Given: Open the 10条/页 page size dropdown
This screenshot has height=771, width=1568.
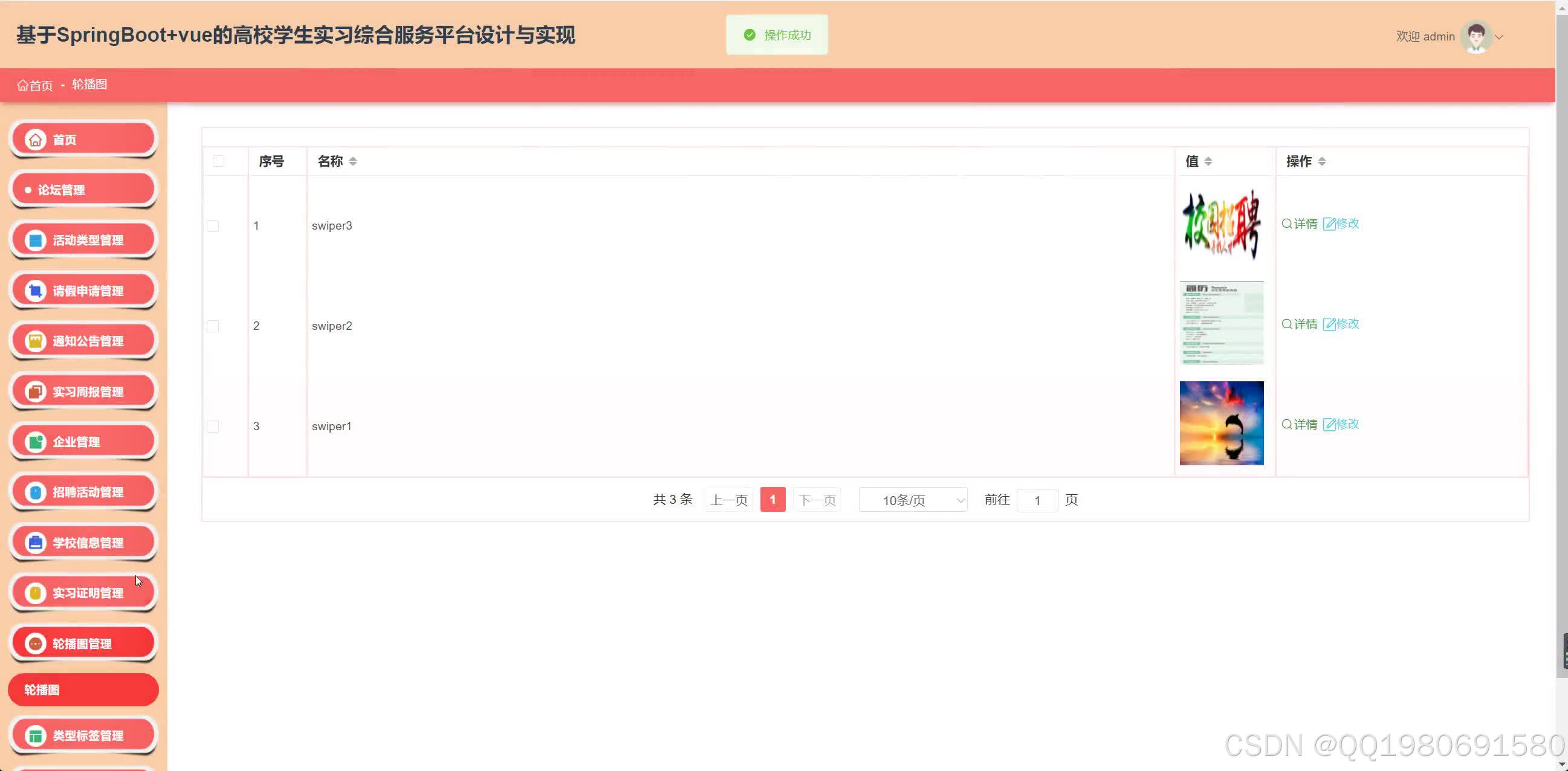Looking at the screenshot, I should click(912, 500).
